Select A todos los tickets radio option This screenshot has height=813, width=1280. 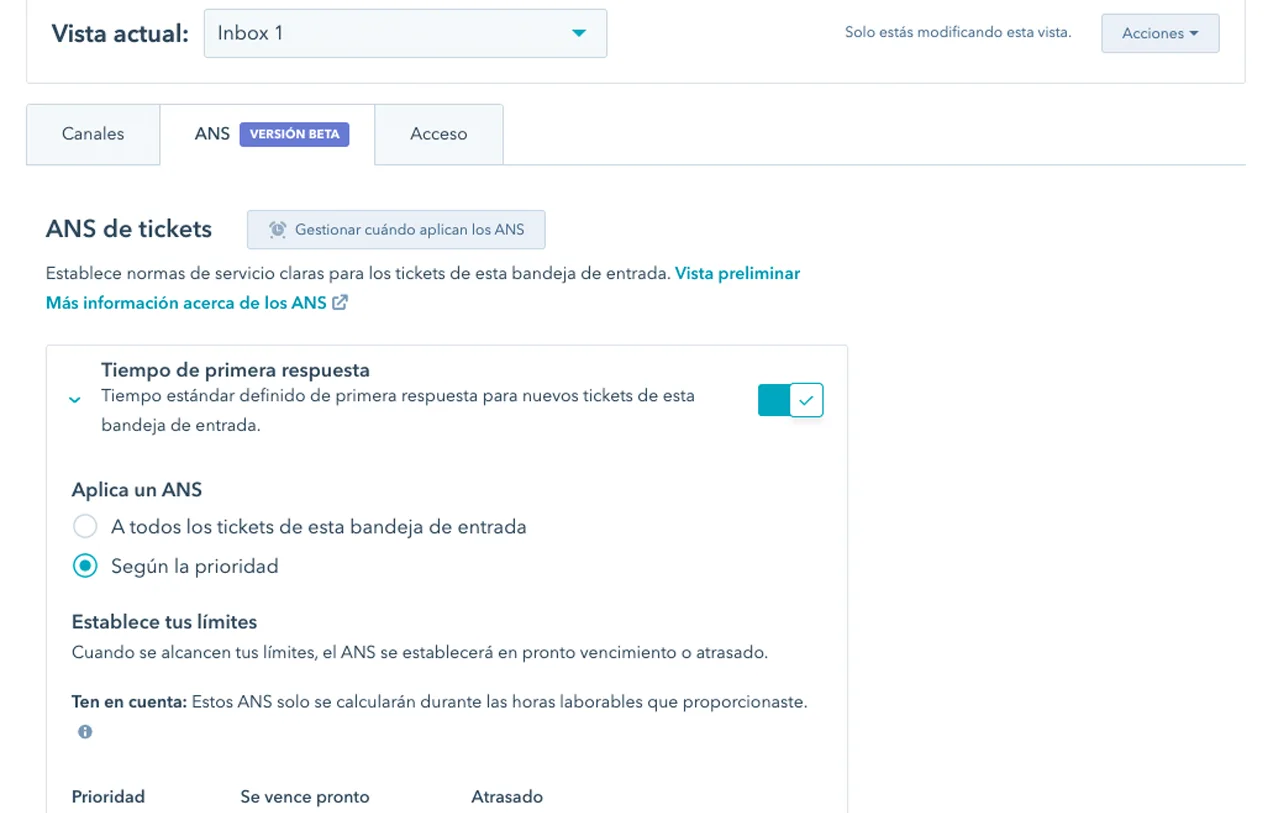[x=85, y=526]
